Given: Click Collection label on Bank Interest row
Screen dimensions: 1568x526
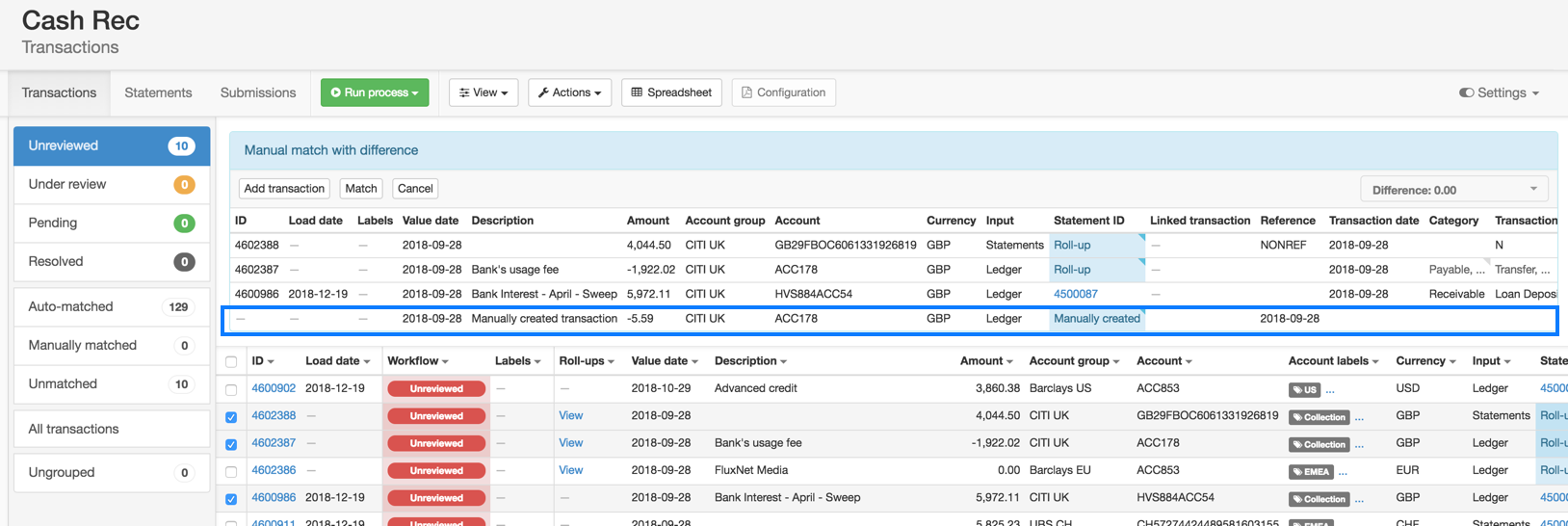Looking at the screenshot, I should (x=1320, y=499).
